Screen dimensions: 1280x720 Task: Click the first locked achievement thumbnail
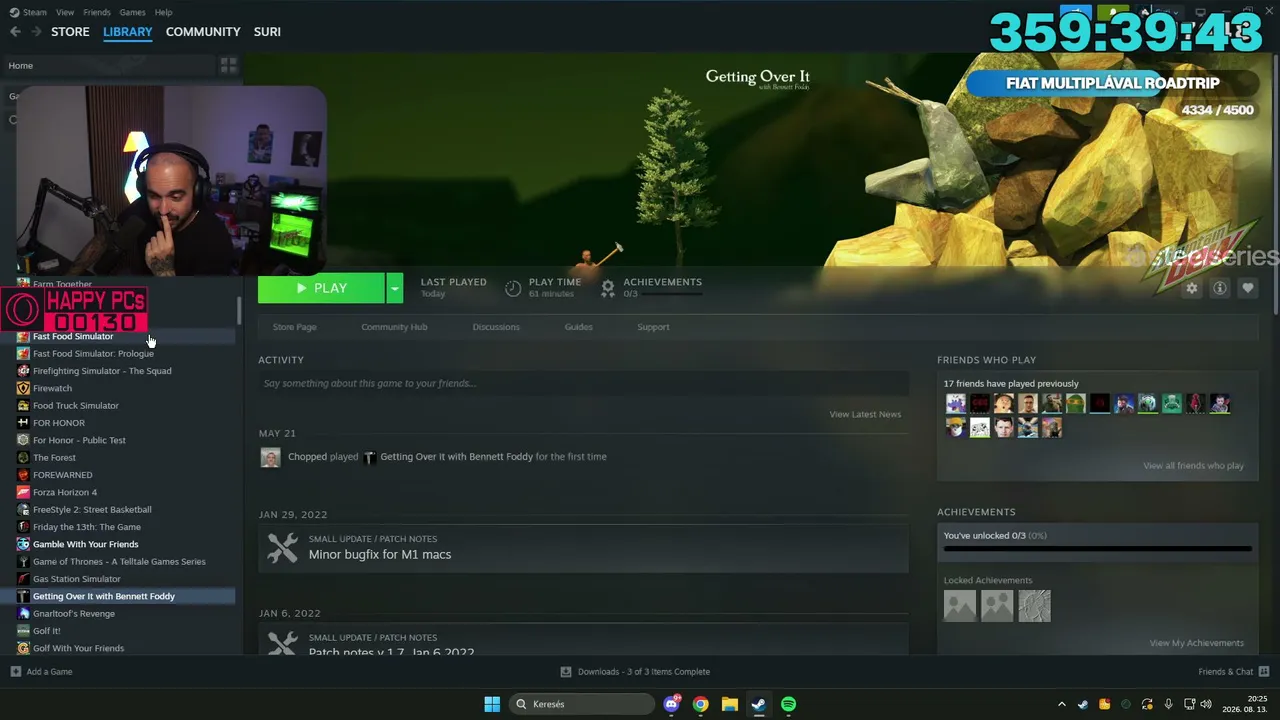pos(960,605)
